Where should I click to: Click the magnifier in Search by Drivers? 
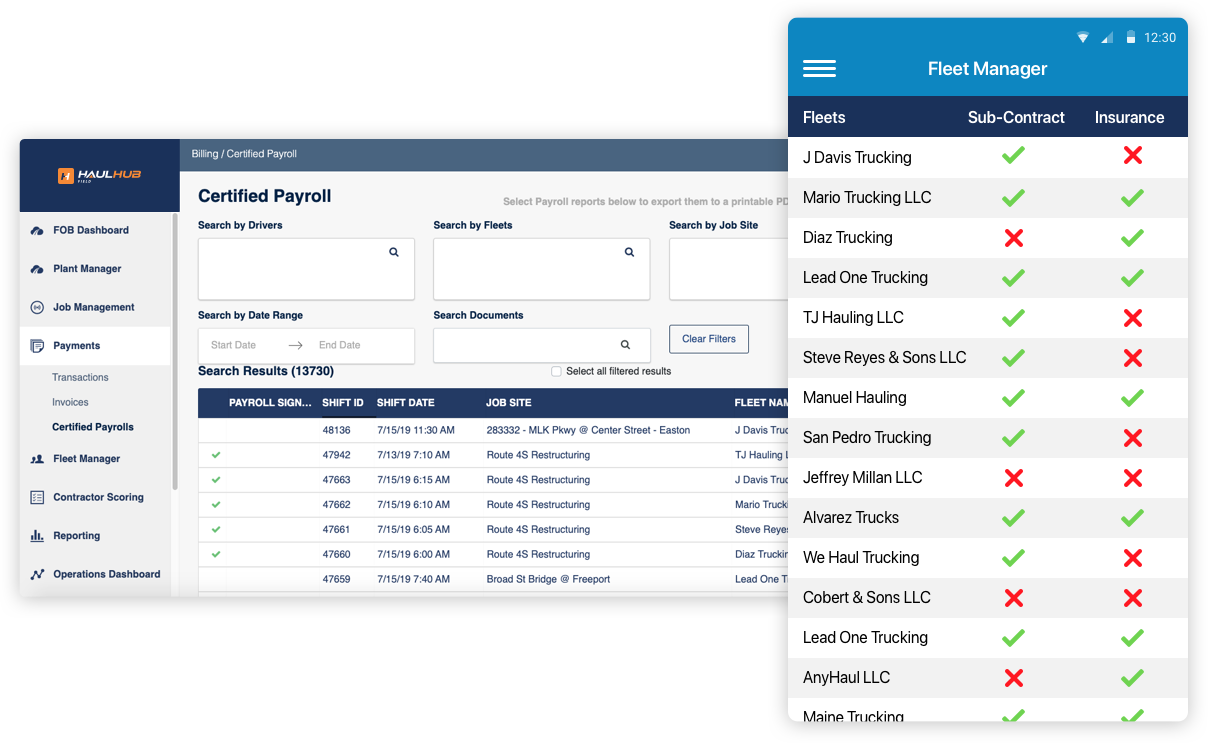[394, 253]
